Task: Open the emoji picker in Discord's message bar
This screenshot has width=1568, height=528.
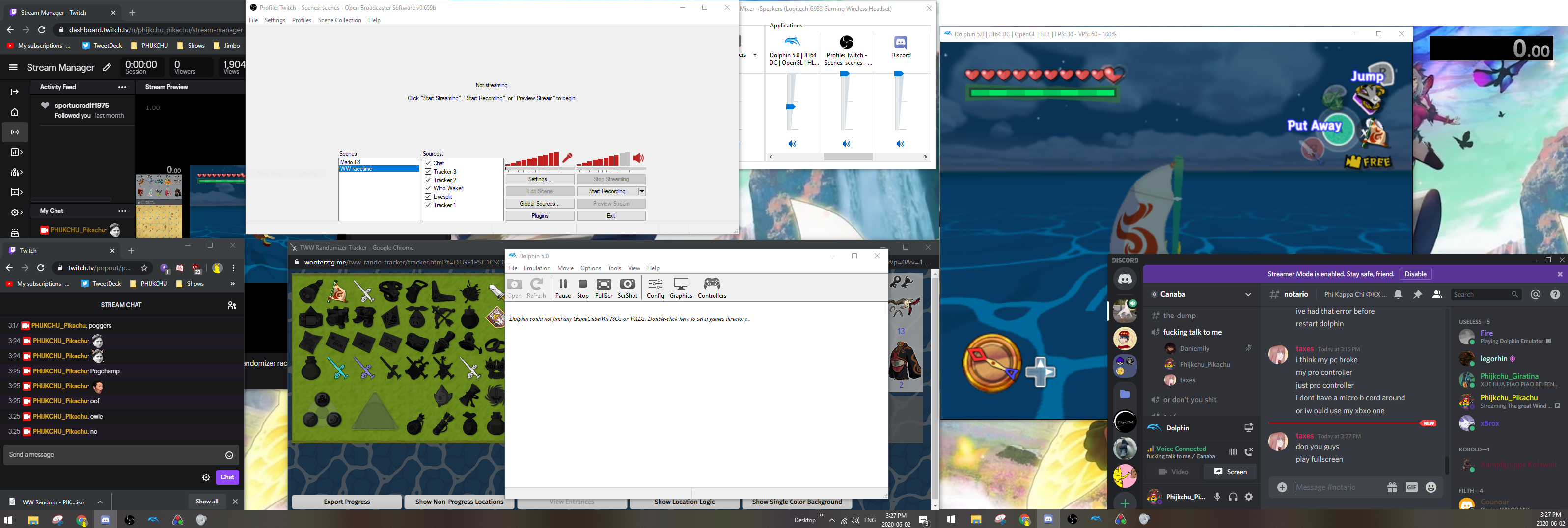Action: pos(1431,487)
